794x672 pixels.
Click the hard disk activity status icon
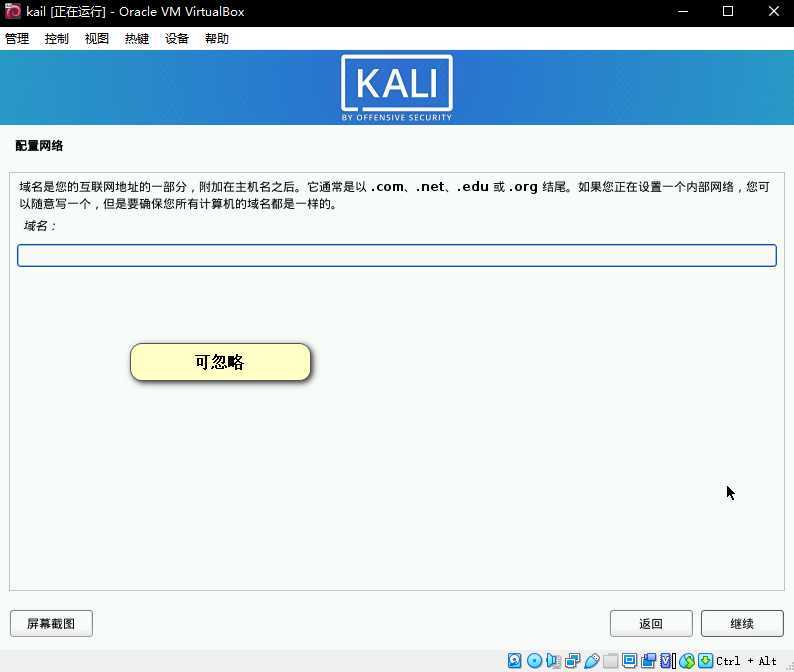[x=514, y=660]
